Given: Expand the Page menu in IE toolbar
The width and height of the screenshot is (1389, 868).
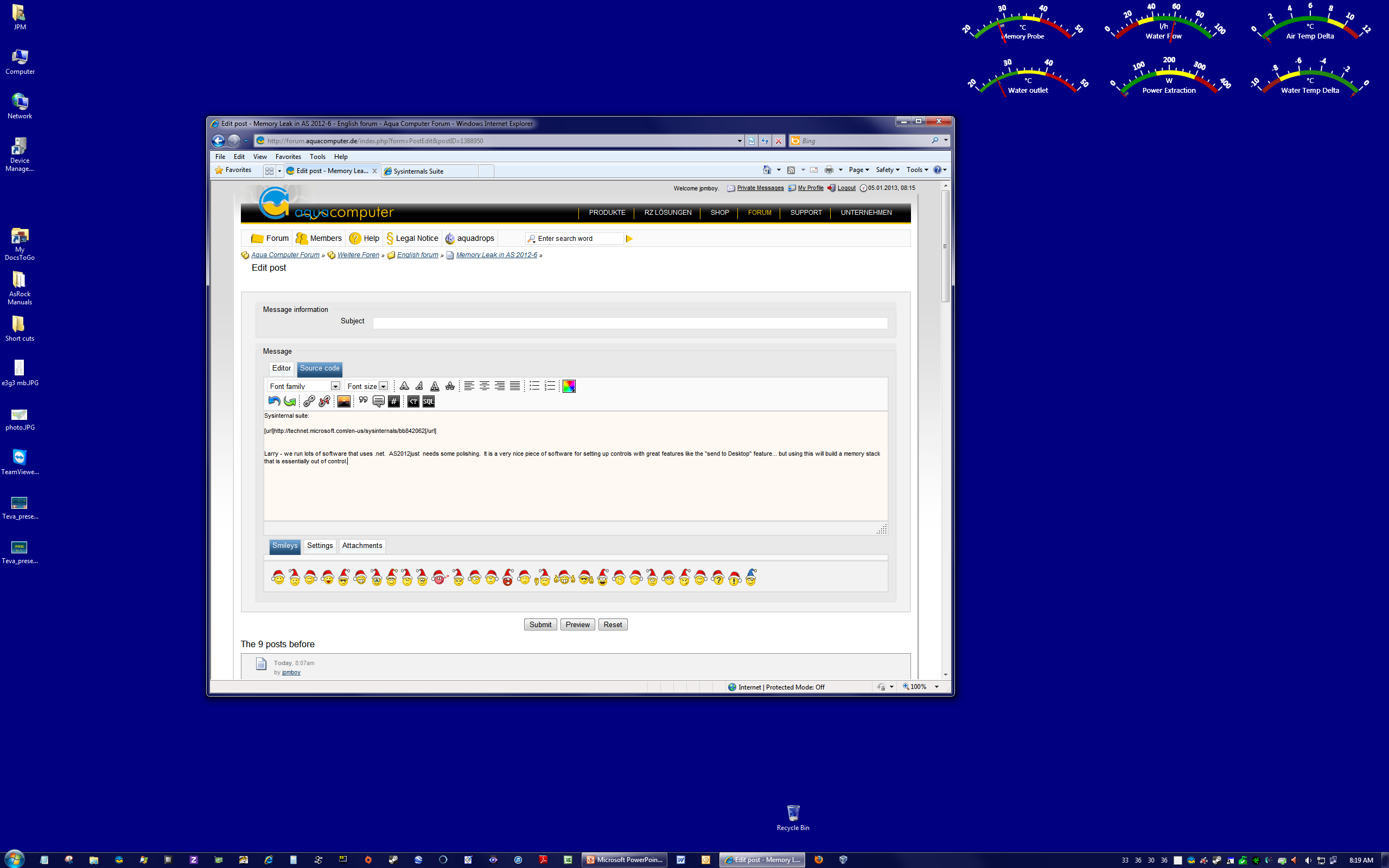Looking at the screenshot, I should tap(858, 170).
